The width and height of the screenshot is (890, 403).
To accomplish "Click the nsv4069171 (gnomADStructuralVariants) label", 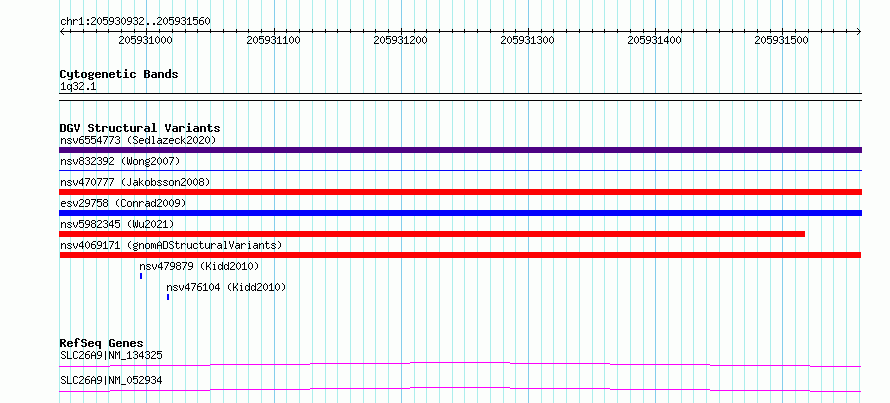I will coord(171,245).
